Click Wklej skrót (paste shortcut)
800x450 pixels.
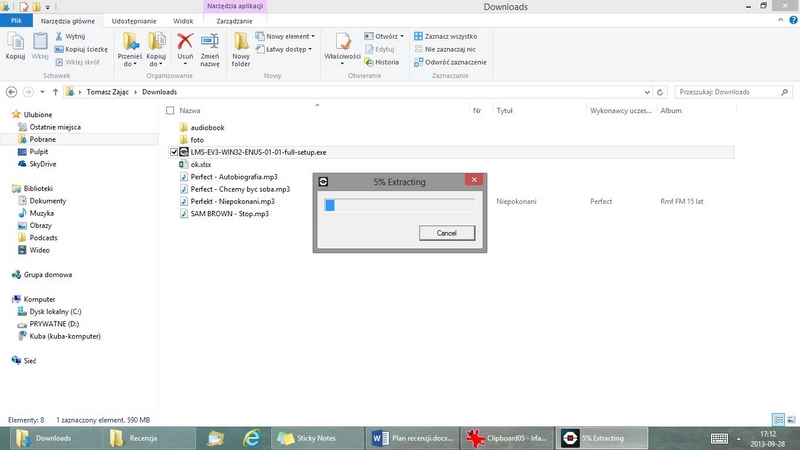(x=77, y=62)
